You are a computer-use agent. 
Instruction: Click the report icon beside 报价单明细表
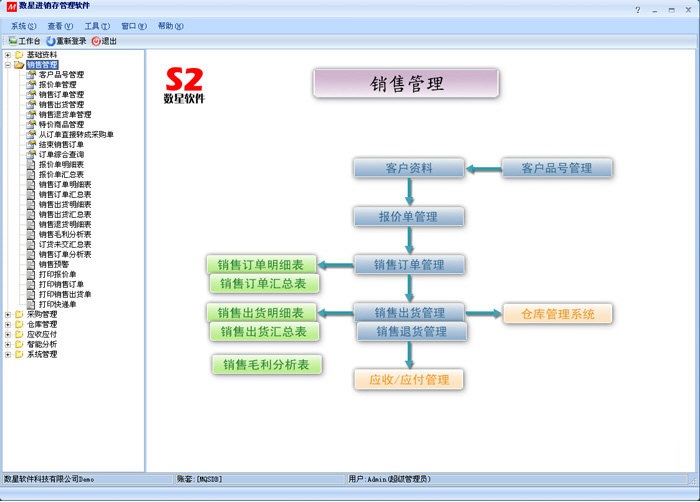31,165
